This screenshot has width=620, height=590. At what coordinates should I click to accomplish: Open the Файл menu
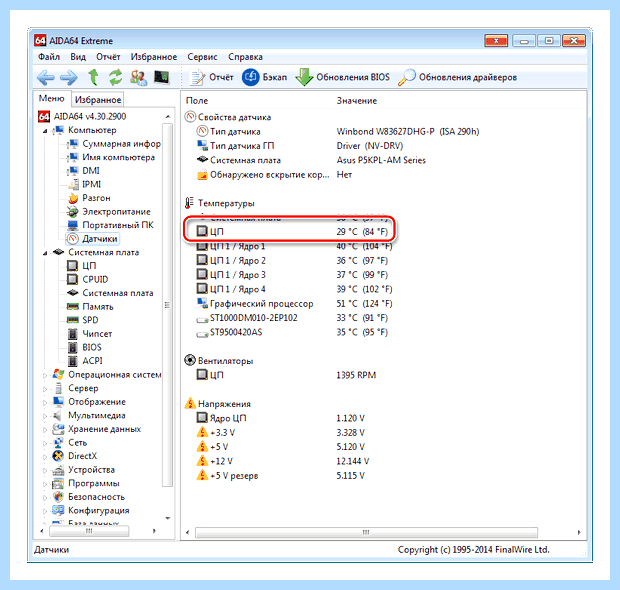(49, 57)
